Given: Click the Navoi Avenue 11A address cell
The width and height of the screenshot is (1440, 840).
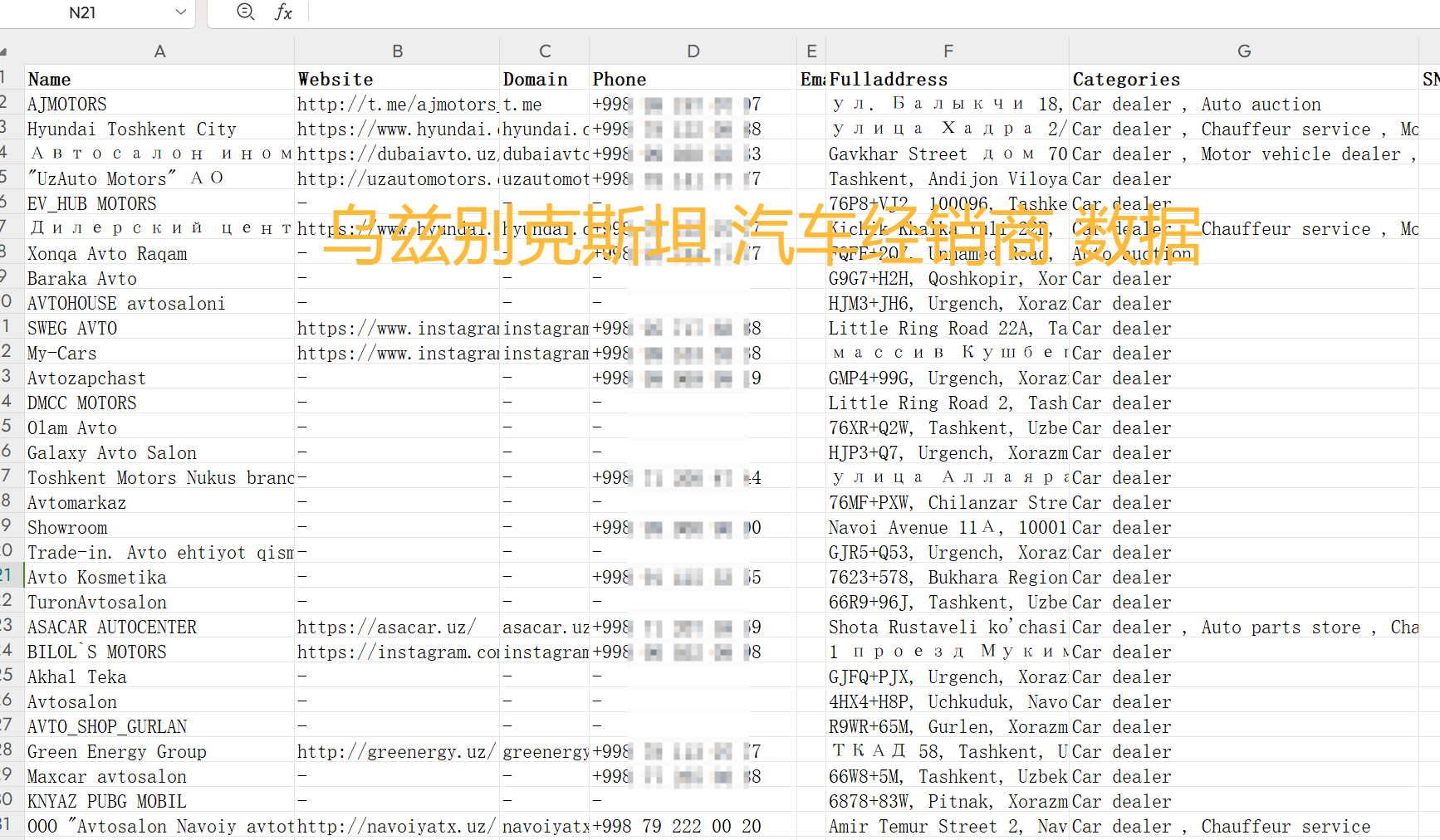Looking at the screenshot, I should 948,527.
